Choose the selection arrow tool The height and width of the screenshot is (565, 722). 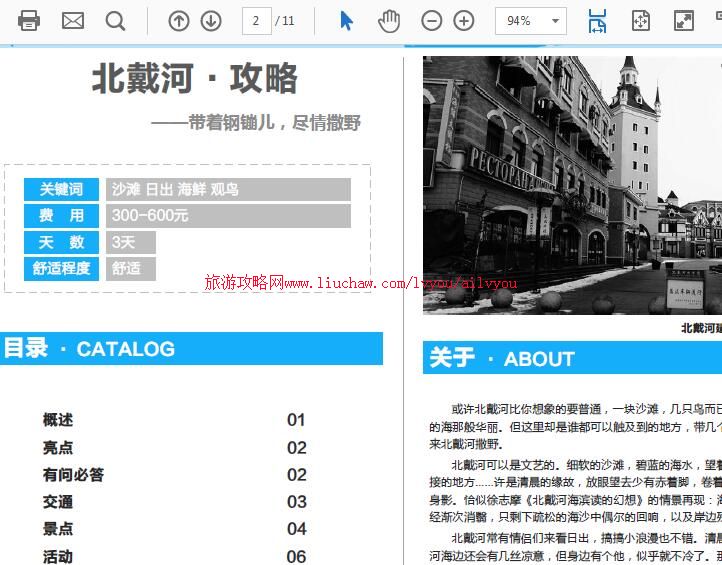point(346,21)
